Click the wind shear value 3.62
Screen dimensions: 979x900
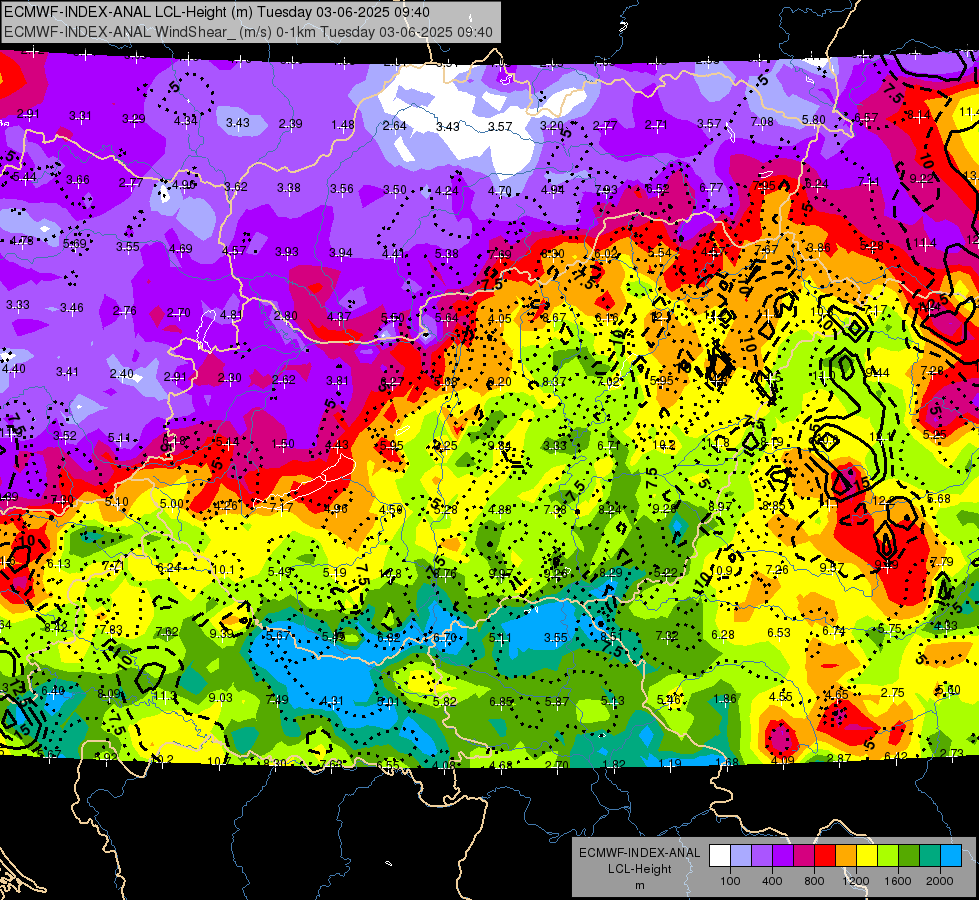236,187
